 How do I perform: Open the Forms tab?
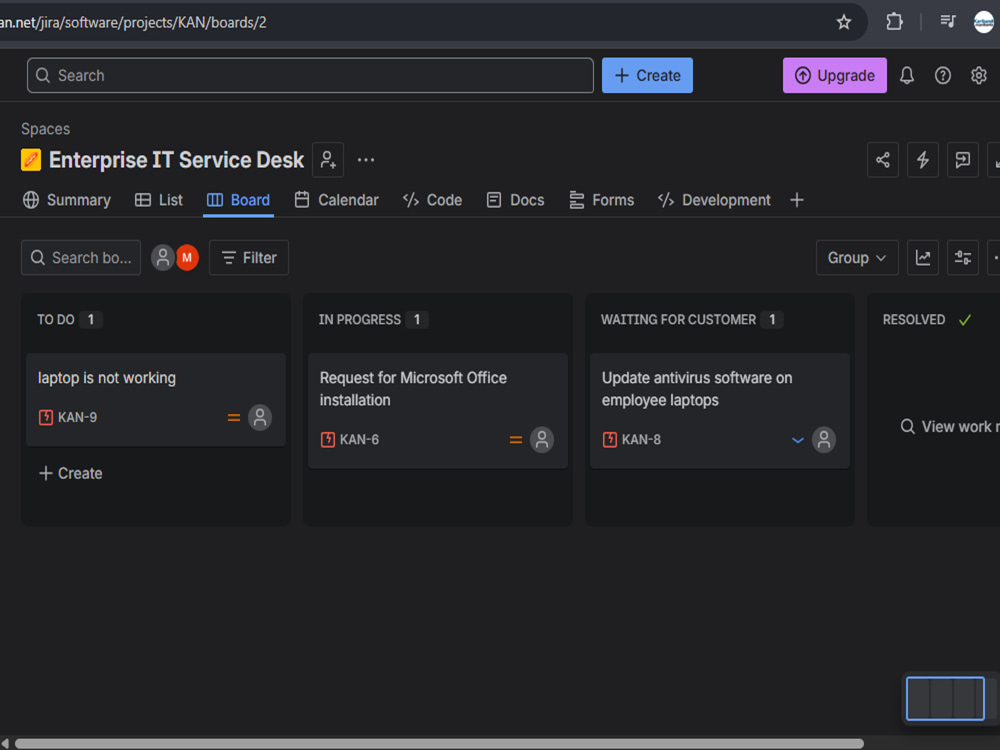point(601,200)
